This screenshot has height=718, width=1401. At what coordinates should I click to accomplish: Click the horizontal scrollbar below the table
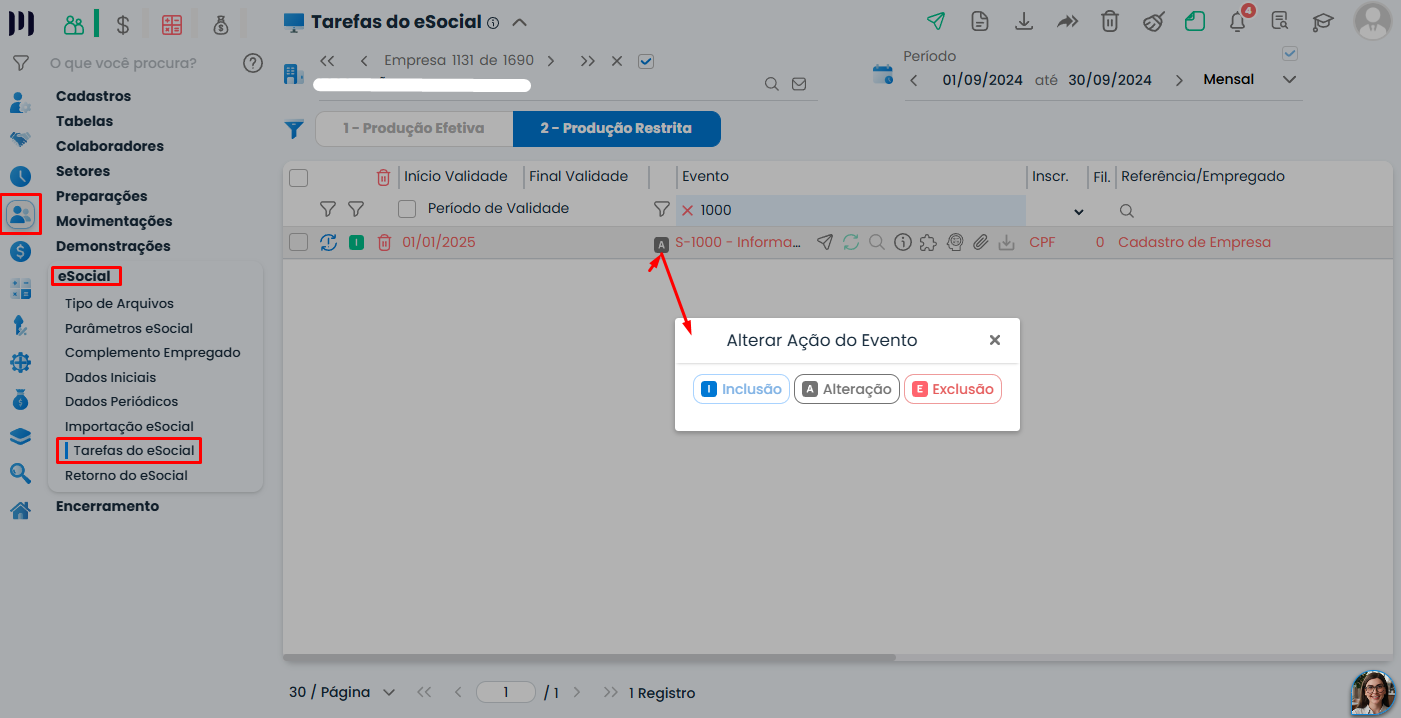[x=589, y=657]
